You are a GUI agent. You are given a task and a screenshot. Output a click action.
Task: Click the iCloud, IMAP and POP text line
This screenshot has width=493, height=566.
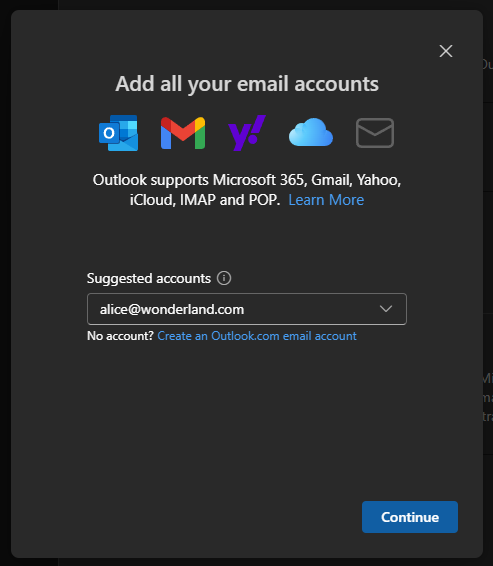click(205, 200)
